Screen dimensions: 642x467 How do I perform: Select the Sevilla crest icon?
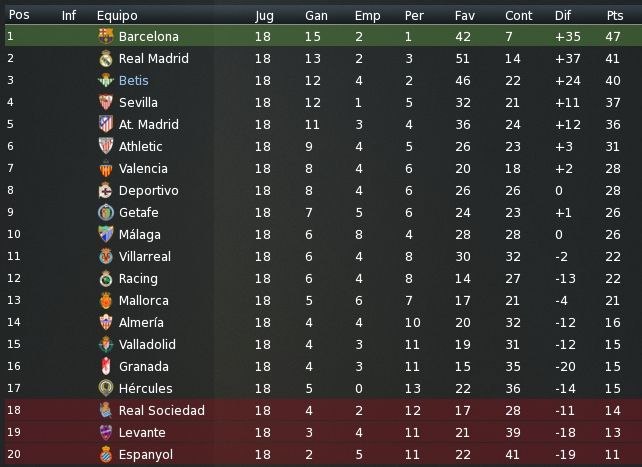click(x=106, y=102)
